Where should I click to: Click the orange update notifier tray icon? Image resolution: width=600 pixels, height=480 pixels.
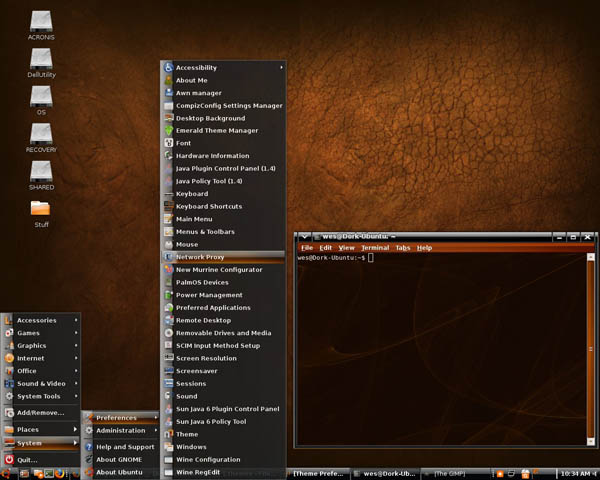[500, 474]
